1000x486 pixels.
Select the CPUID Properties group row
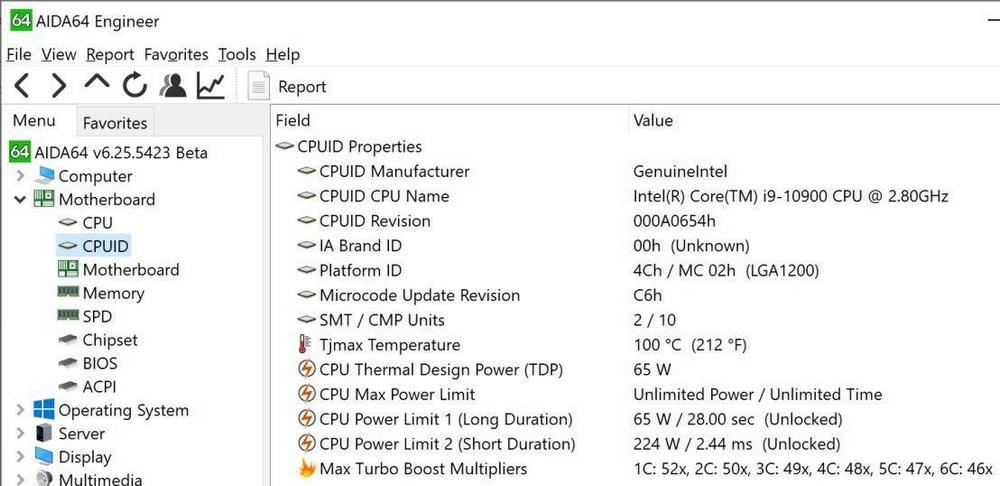[x=349, y=147]
